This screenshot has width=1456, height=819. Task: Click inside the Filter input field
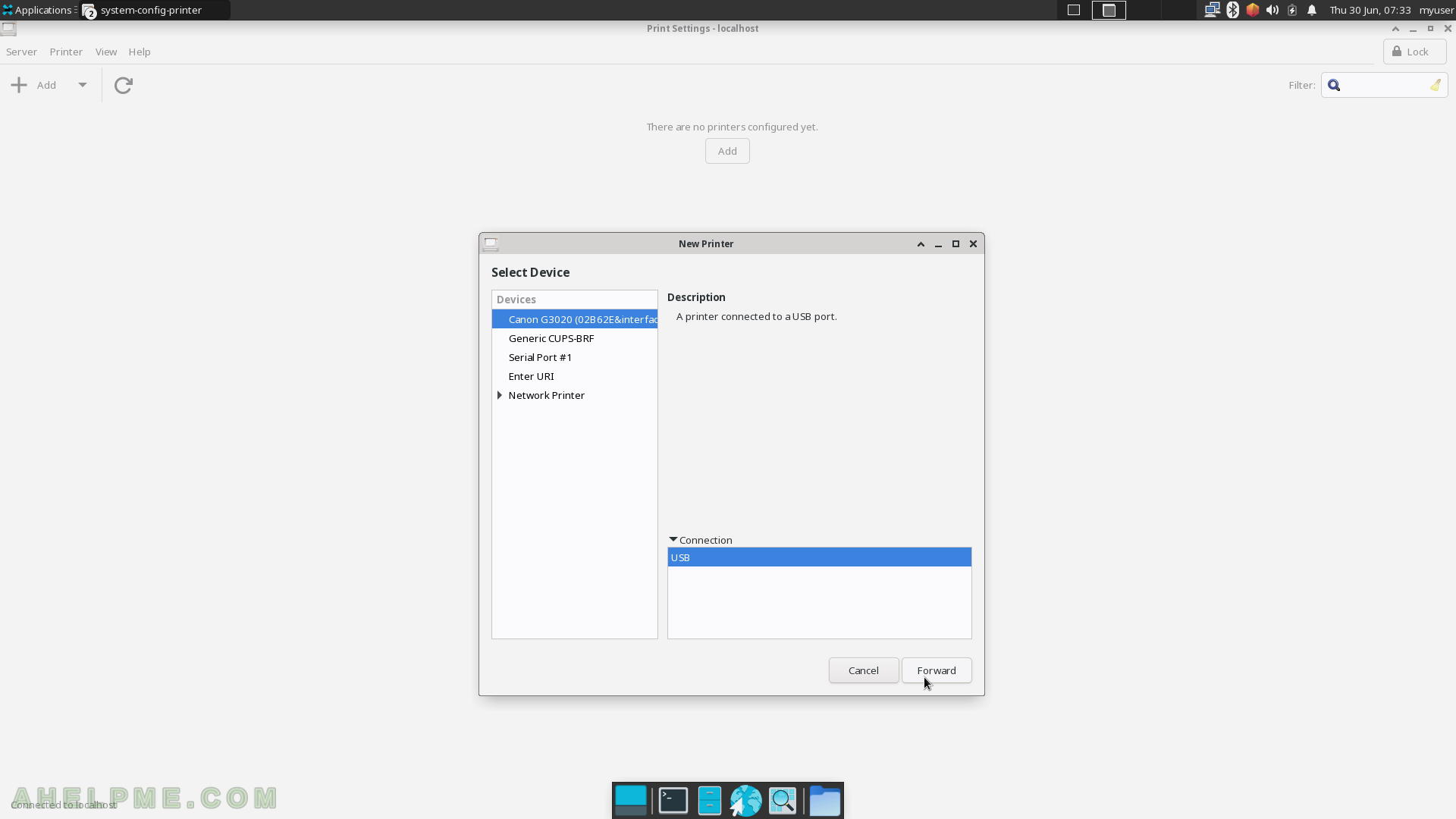[1385, 85]
